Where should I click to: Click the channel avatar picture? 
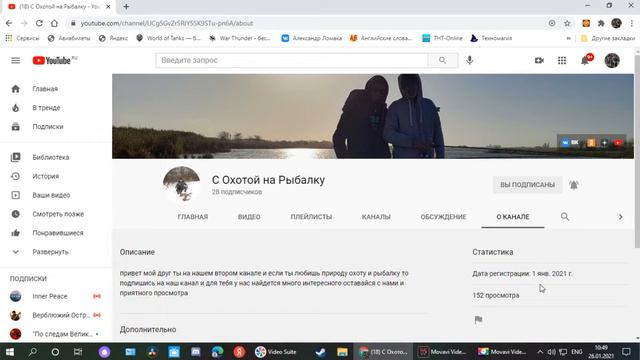point(181,185)
